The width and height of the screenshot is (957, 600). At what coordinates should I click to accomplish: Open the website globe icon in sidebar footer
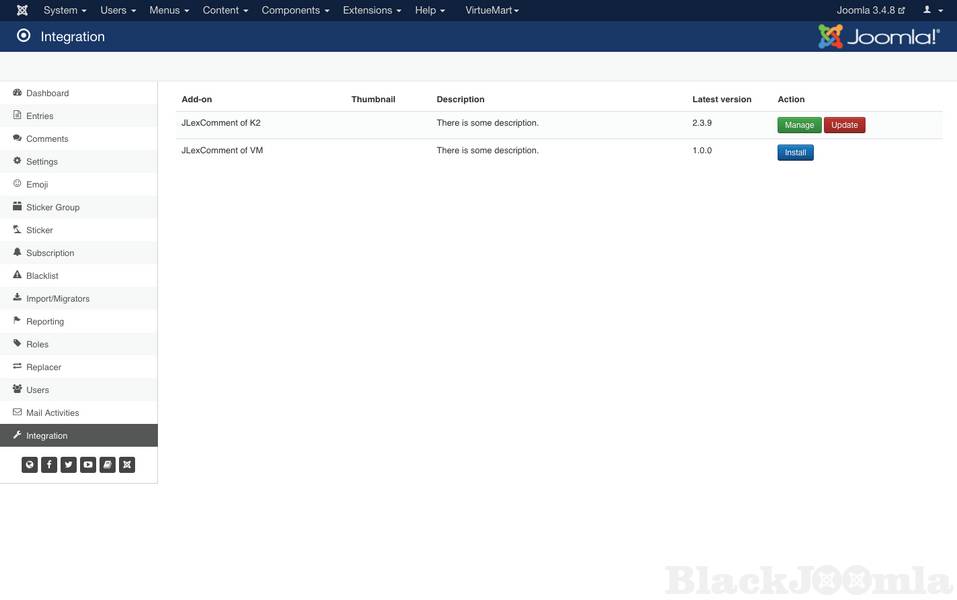[x=30, y=465]
